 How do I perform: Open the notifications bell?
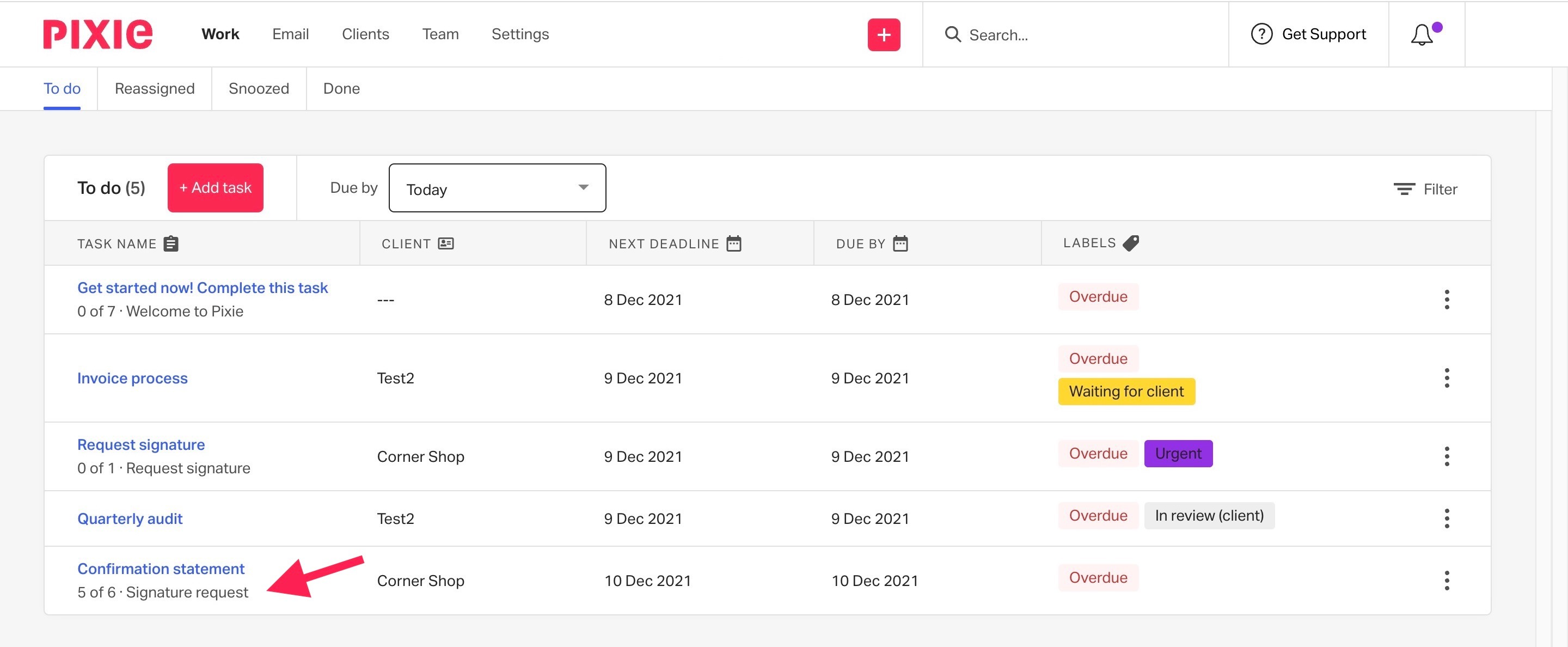(x=1422, y=35)
